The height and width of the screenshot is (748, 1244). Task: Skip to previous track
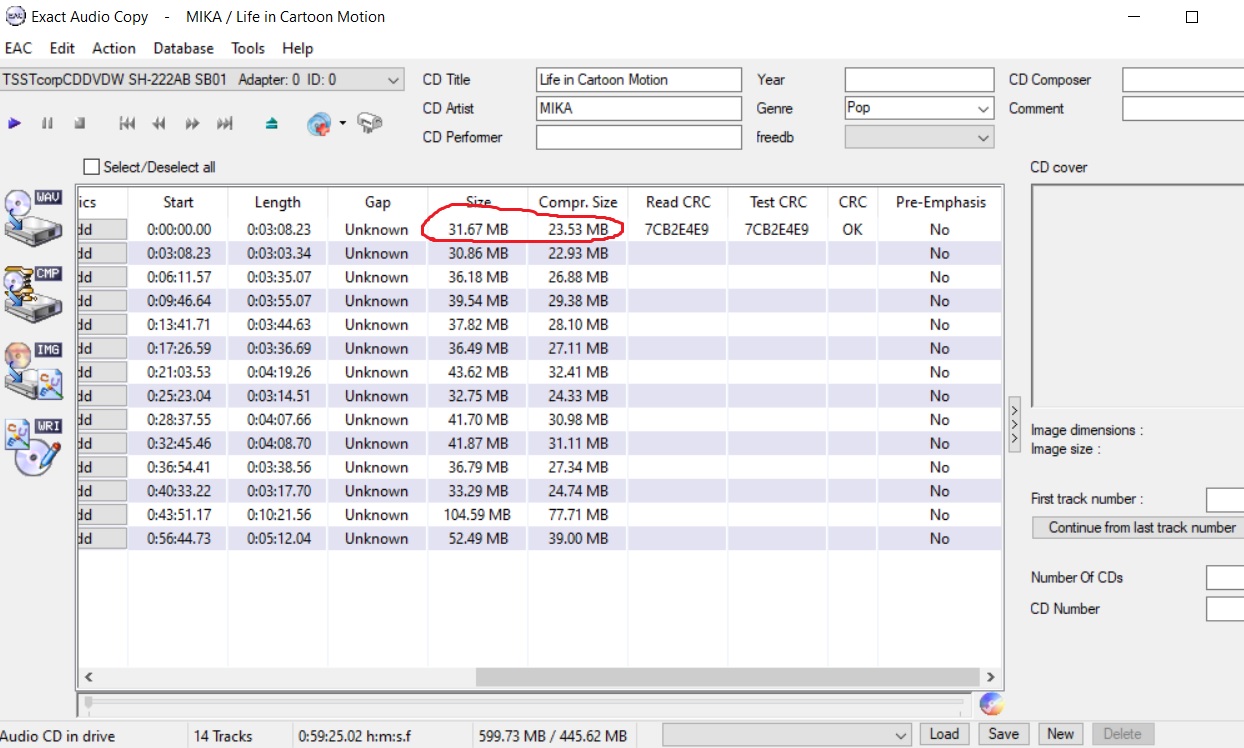click(127, 123)
